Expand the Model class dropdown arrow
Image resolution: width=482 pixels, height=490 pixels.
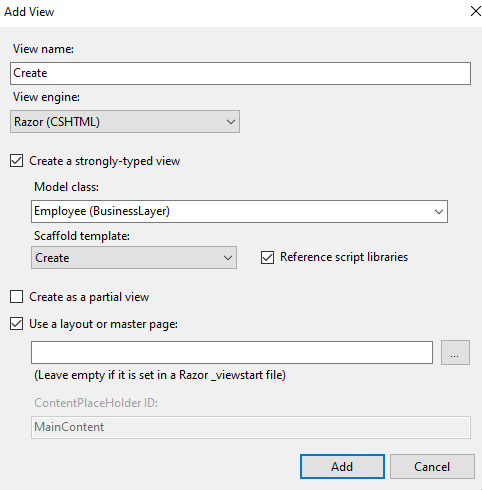tap(439, 212)
